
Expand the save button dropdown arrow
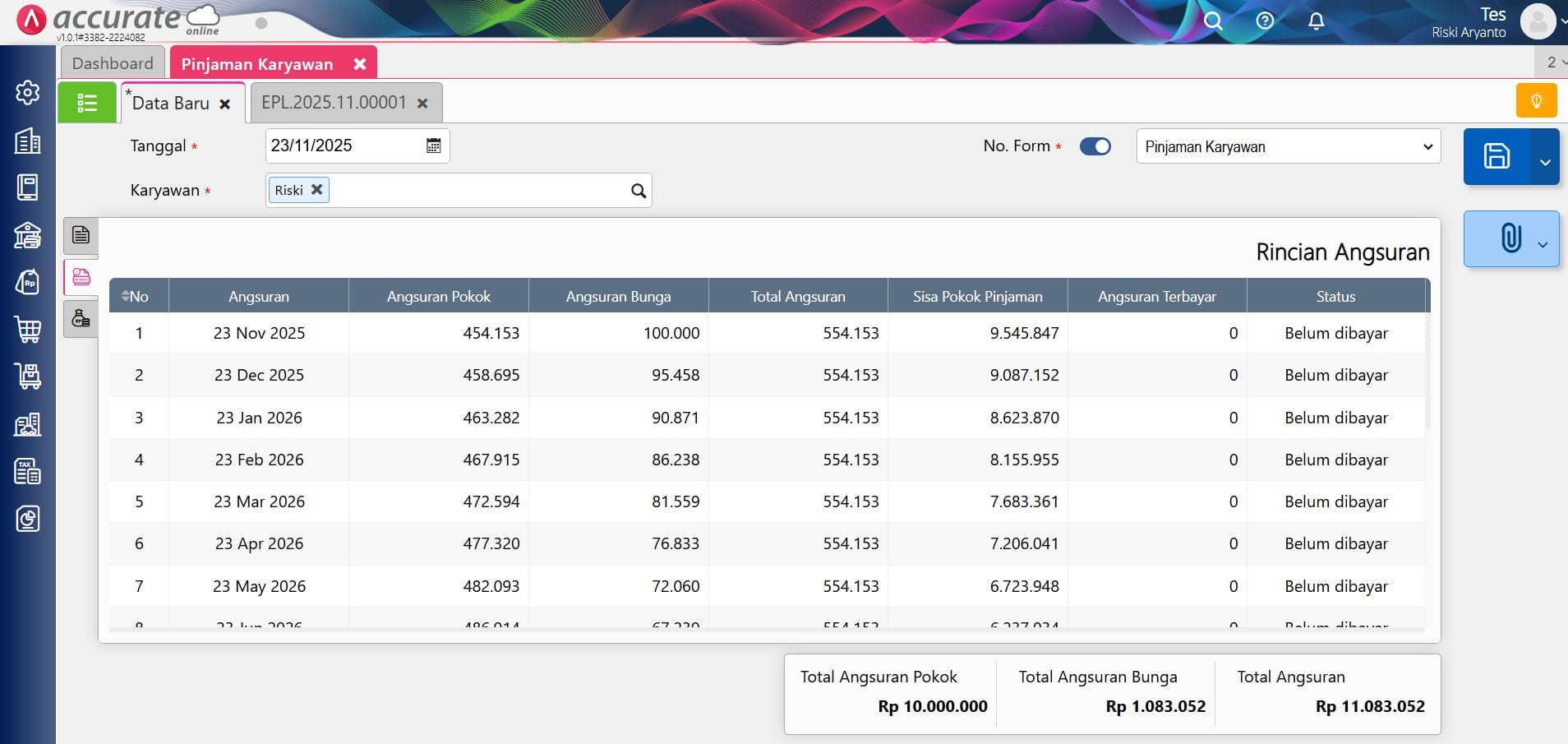tap(1545, 161)
